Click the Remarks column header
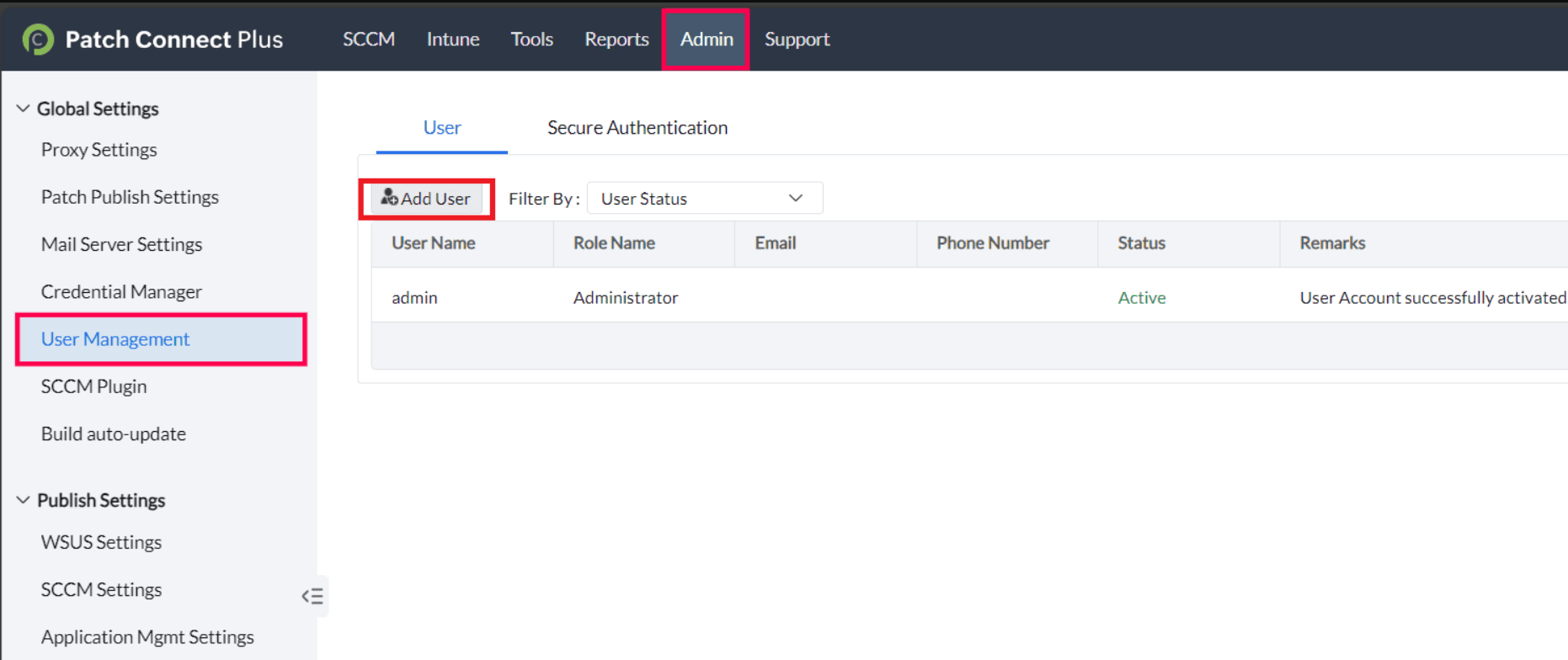The image size is (1568, 660). tap(1332, 243)
